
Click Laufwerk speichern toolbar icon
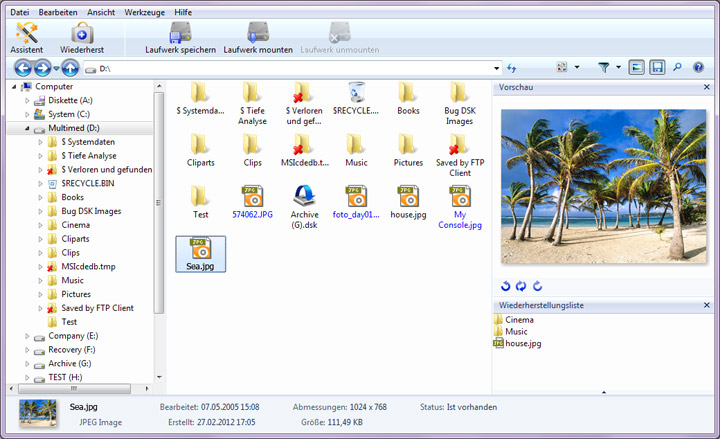(x=180, y=38)
